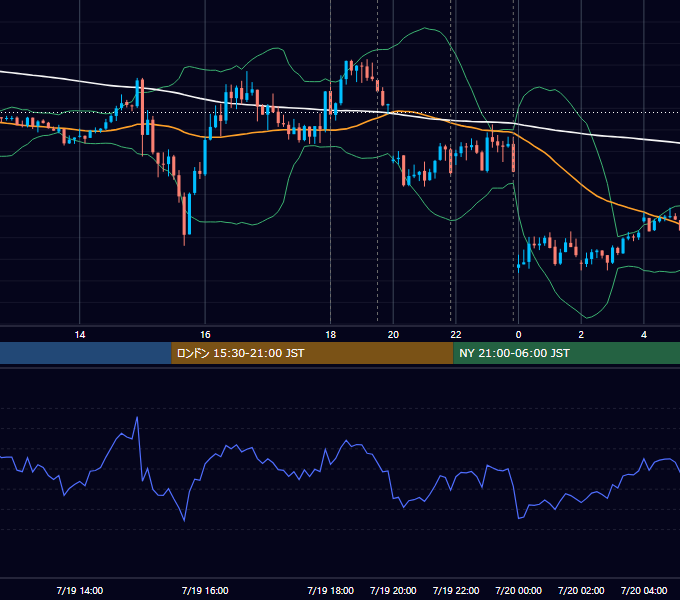Viewport: 680px width, 600px height.
Task: Click the 7/20 02:00 date label
Action: [581, 590]
